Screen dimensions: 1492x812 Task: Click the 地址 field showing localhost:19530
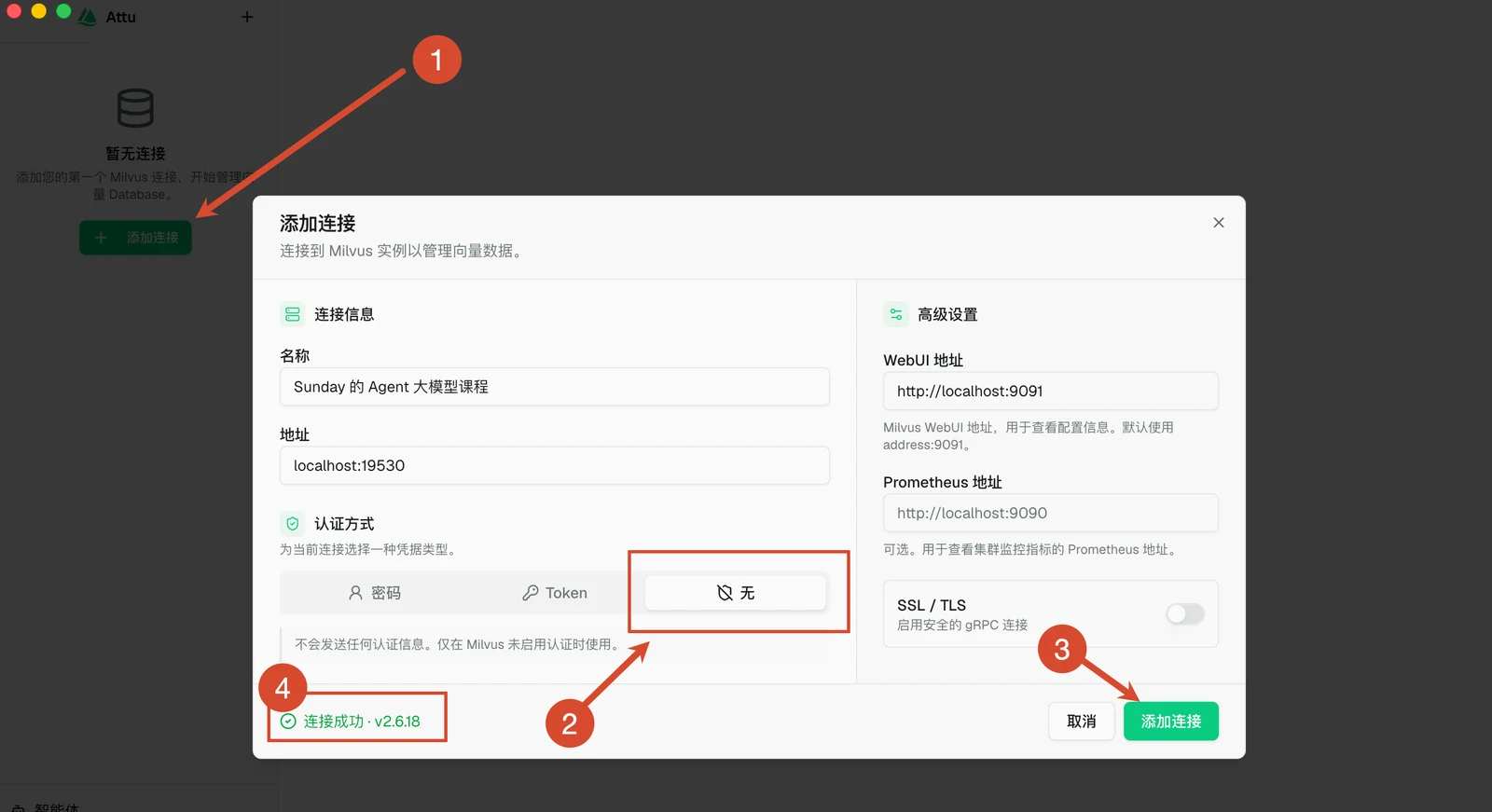[555, 465]
